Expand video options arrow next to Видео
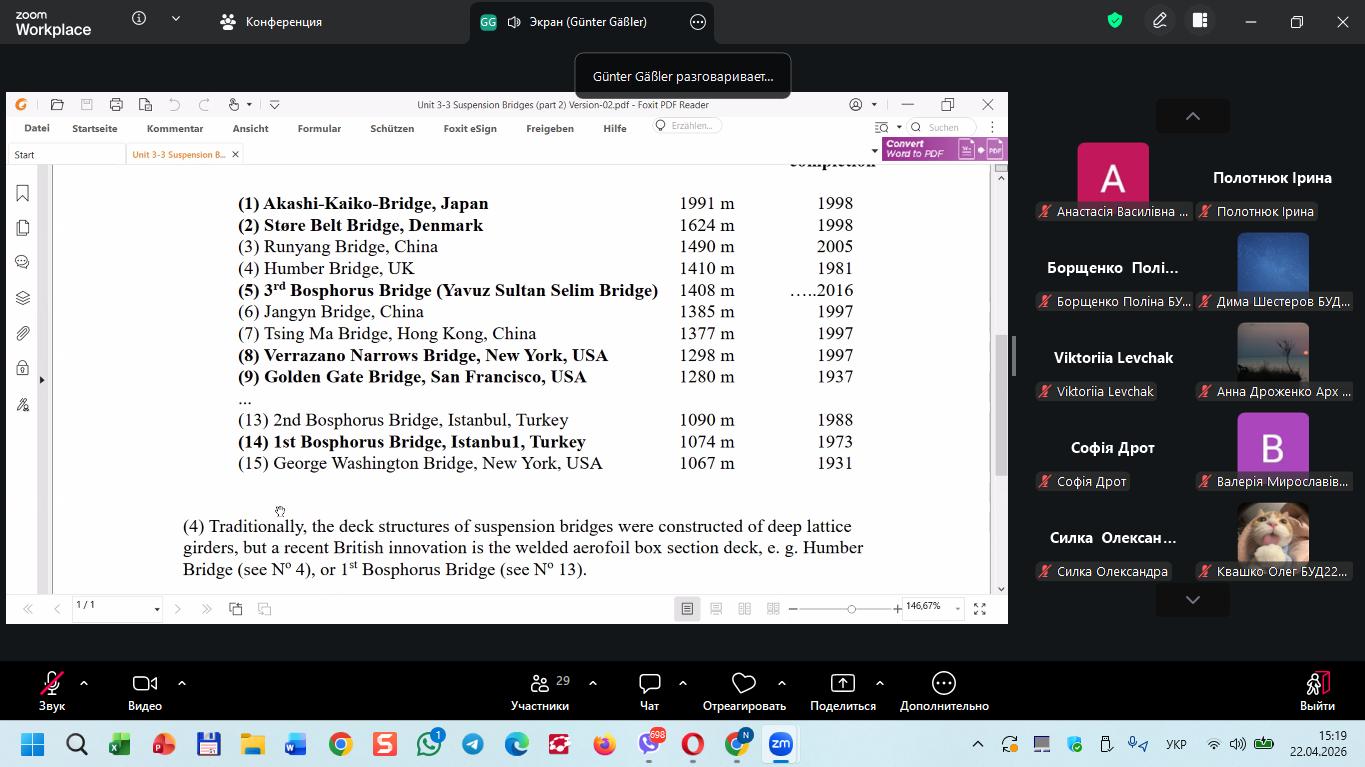Screen dimensions: 1365x767 click(182, 683)
